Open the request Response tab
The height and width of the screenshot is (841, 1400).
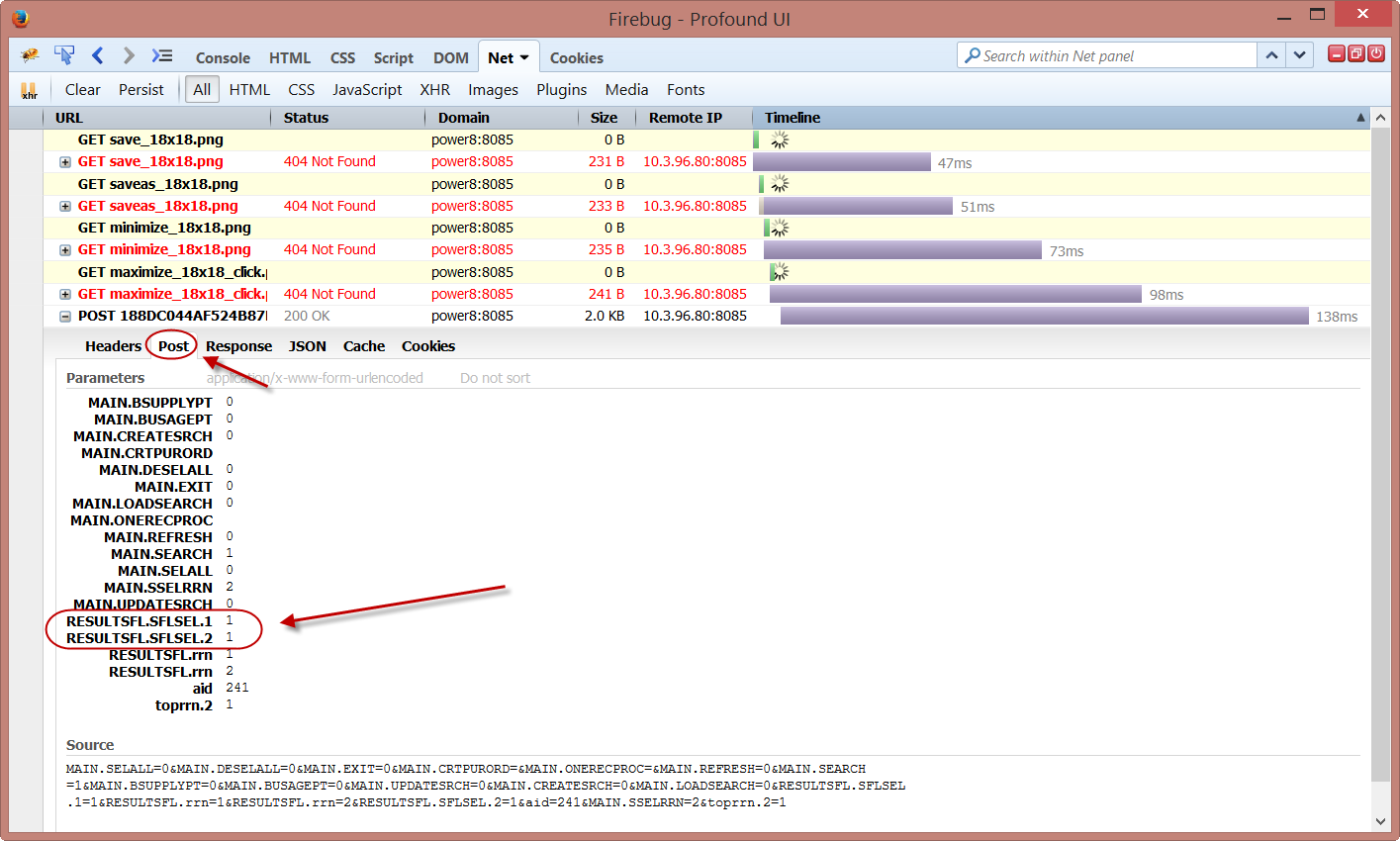238,346
